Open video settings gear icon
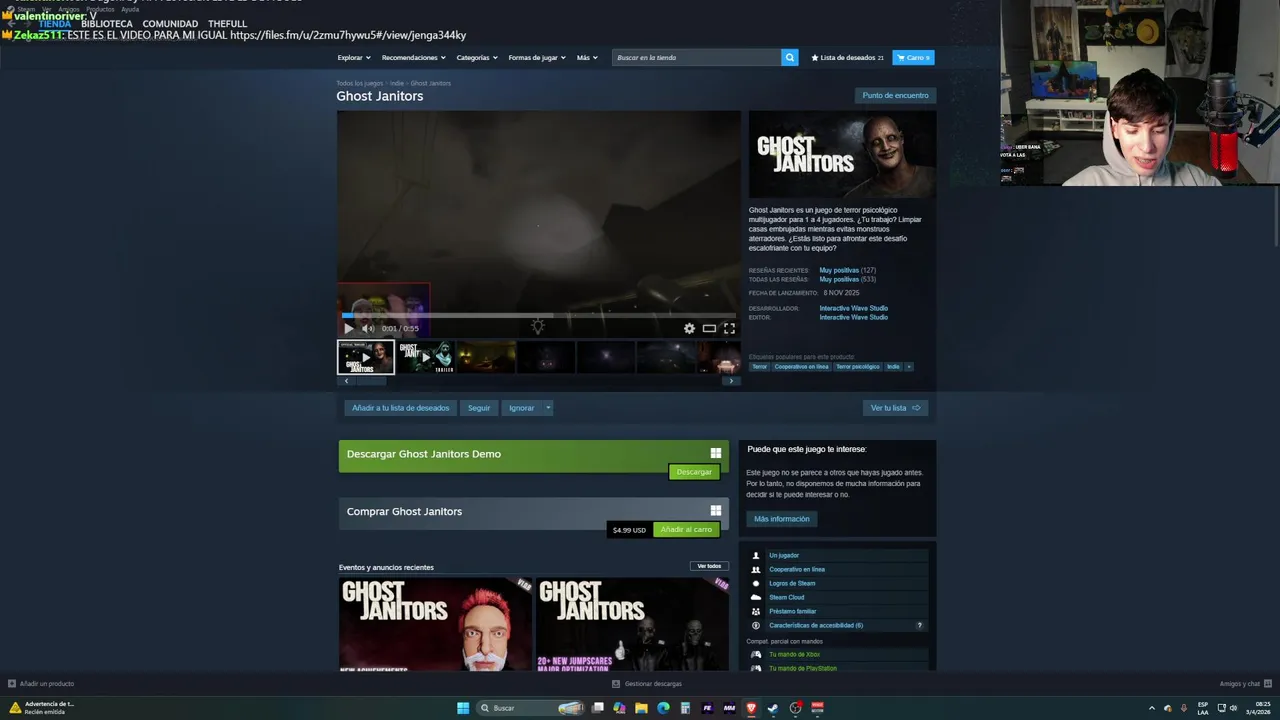1280x720 pixels. coord(689,328)
